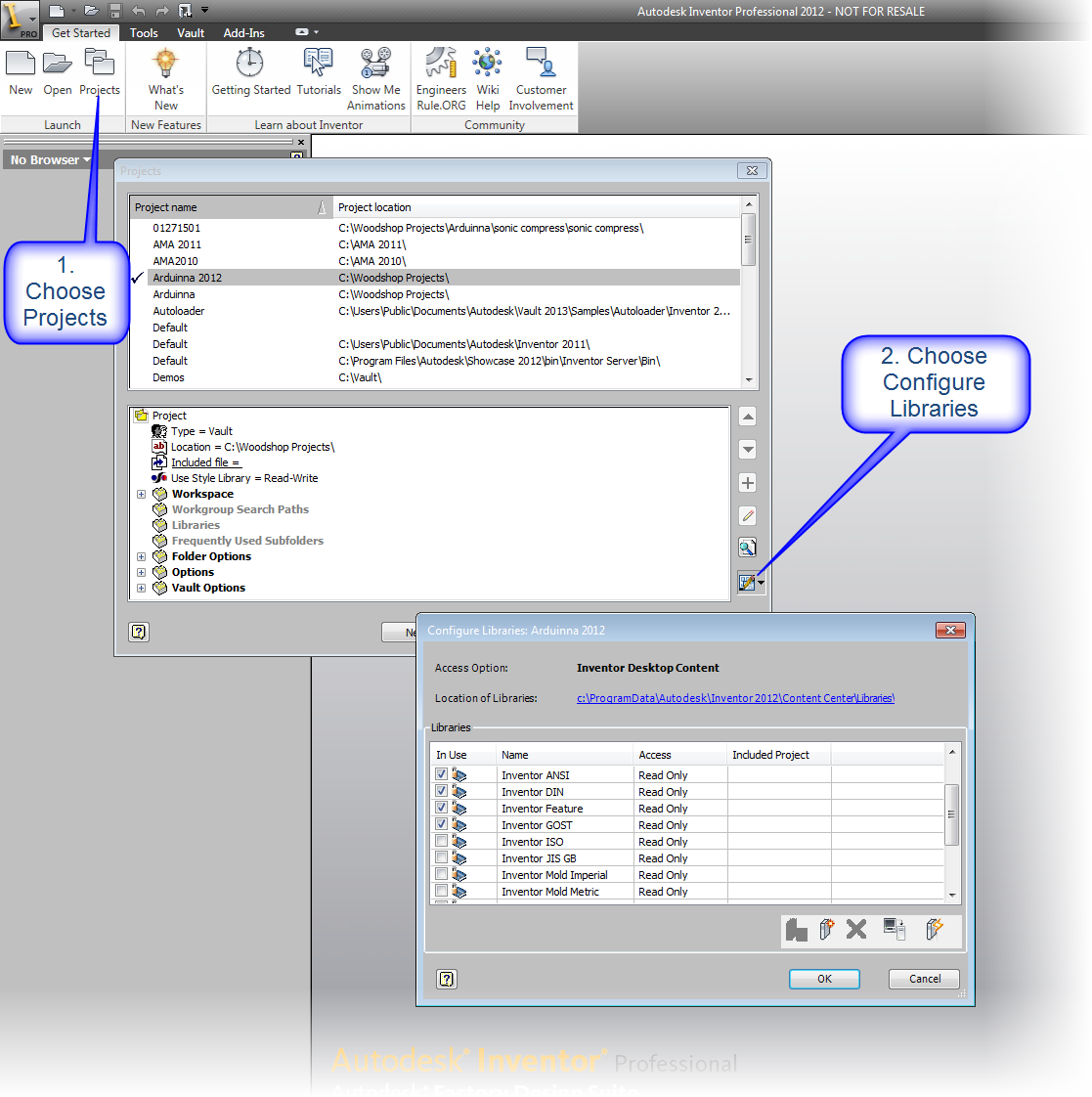1092x1097 pixels.
Task: Click the Update Library lightning icon
Action: click(x=934, y=930)
